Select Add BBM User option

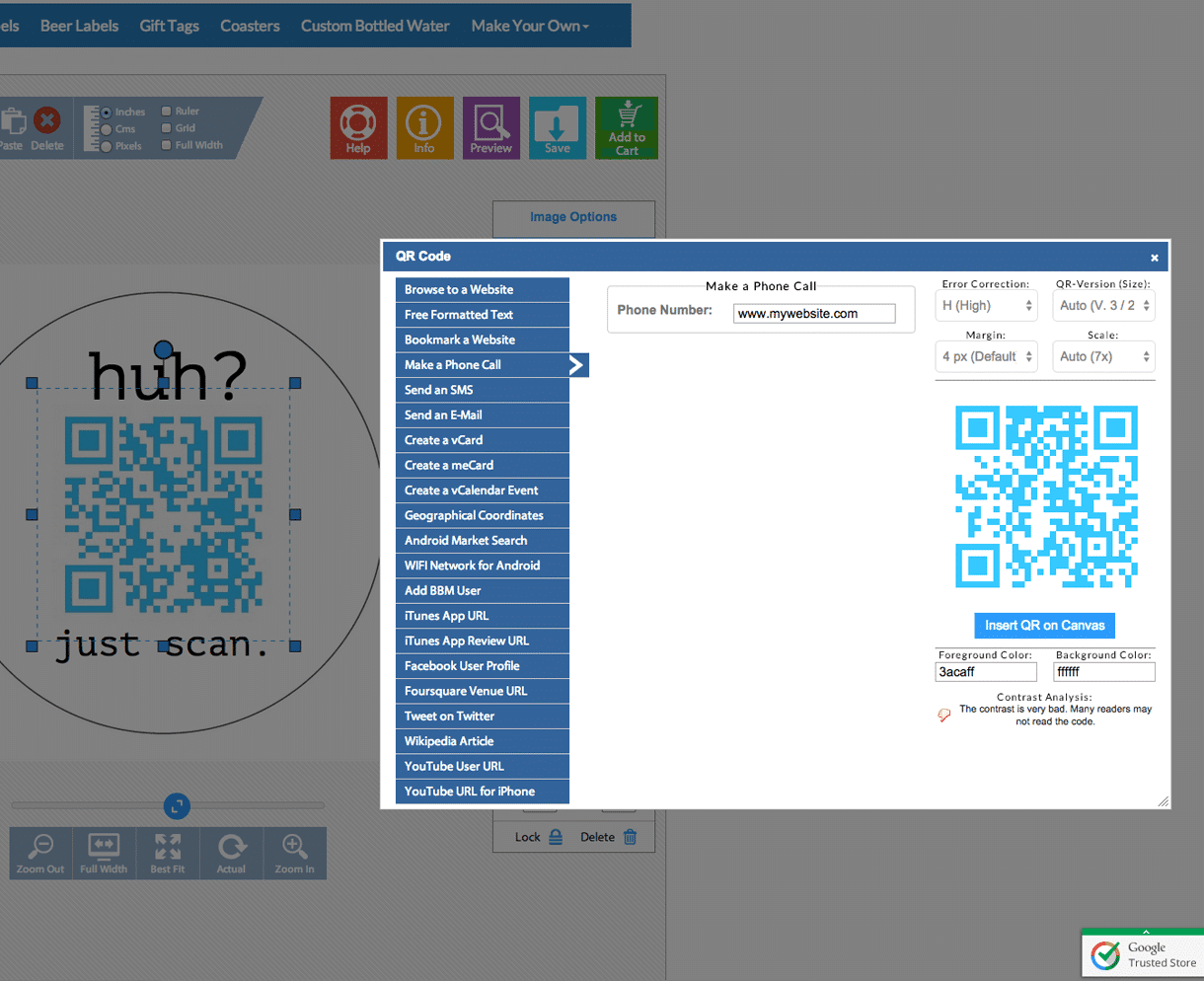tap(483, 591)
